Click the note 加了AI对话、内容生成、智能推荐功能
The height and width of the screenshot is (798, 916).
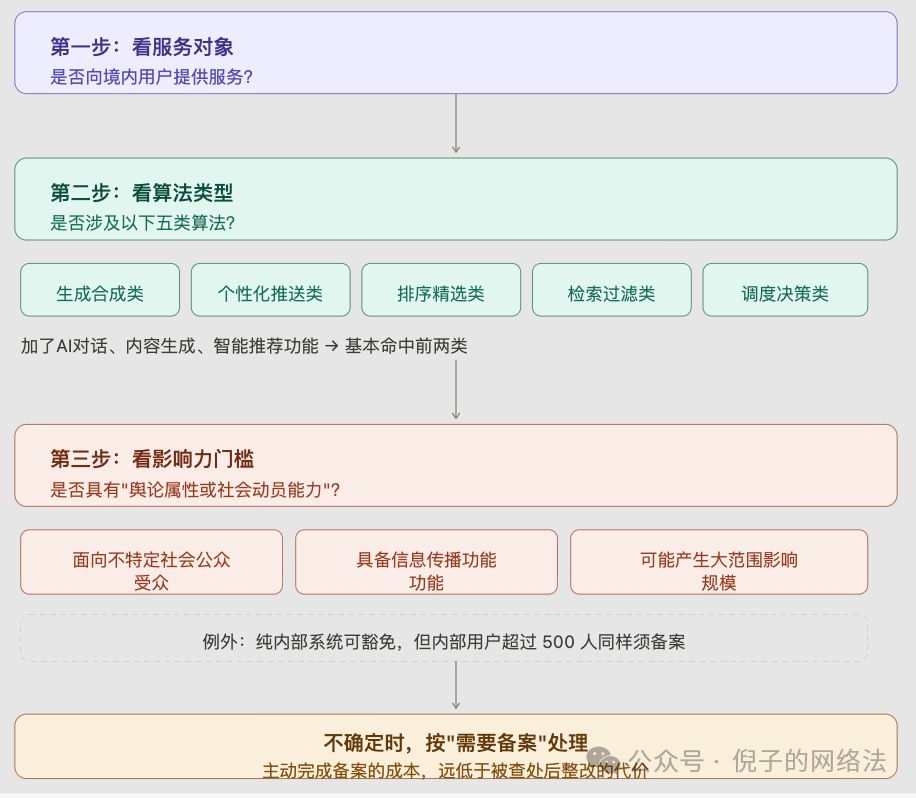click(169, 346)
